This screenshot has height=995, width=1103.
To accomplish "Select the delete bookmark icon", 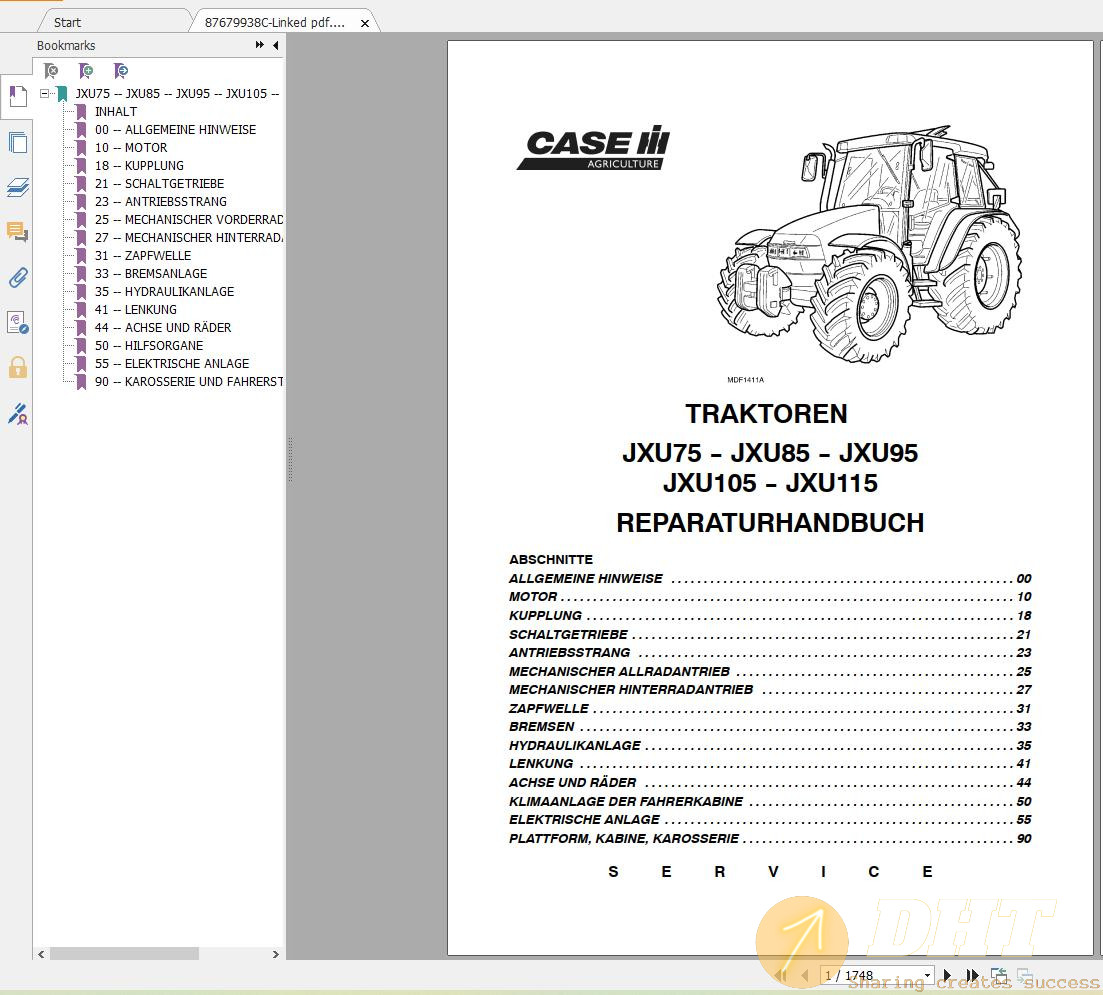I will click(50, 70).
